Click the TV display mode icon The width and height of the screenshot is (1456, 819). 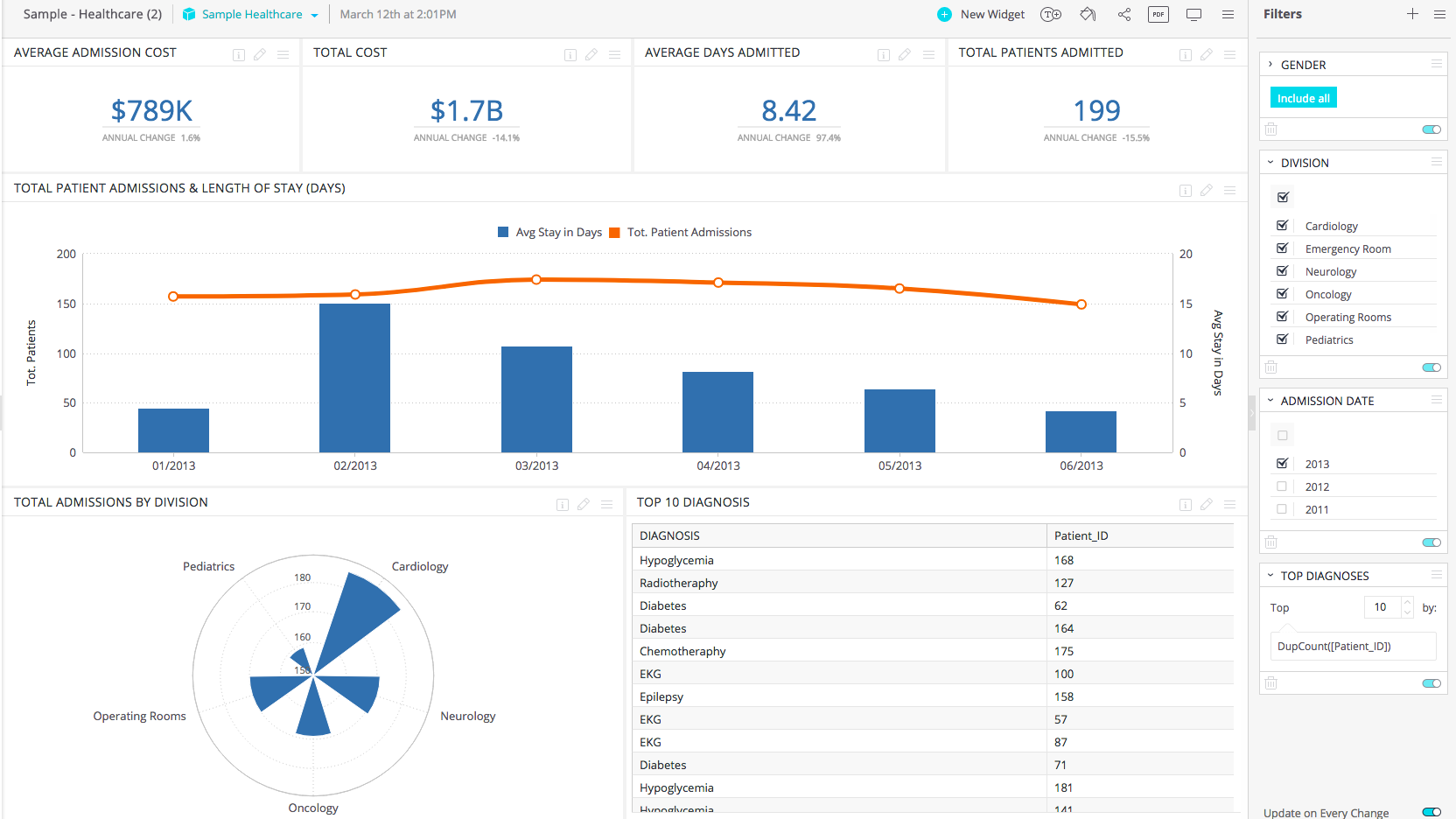pos(1193,14)
